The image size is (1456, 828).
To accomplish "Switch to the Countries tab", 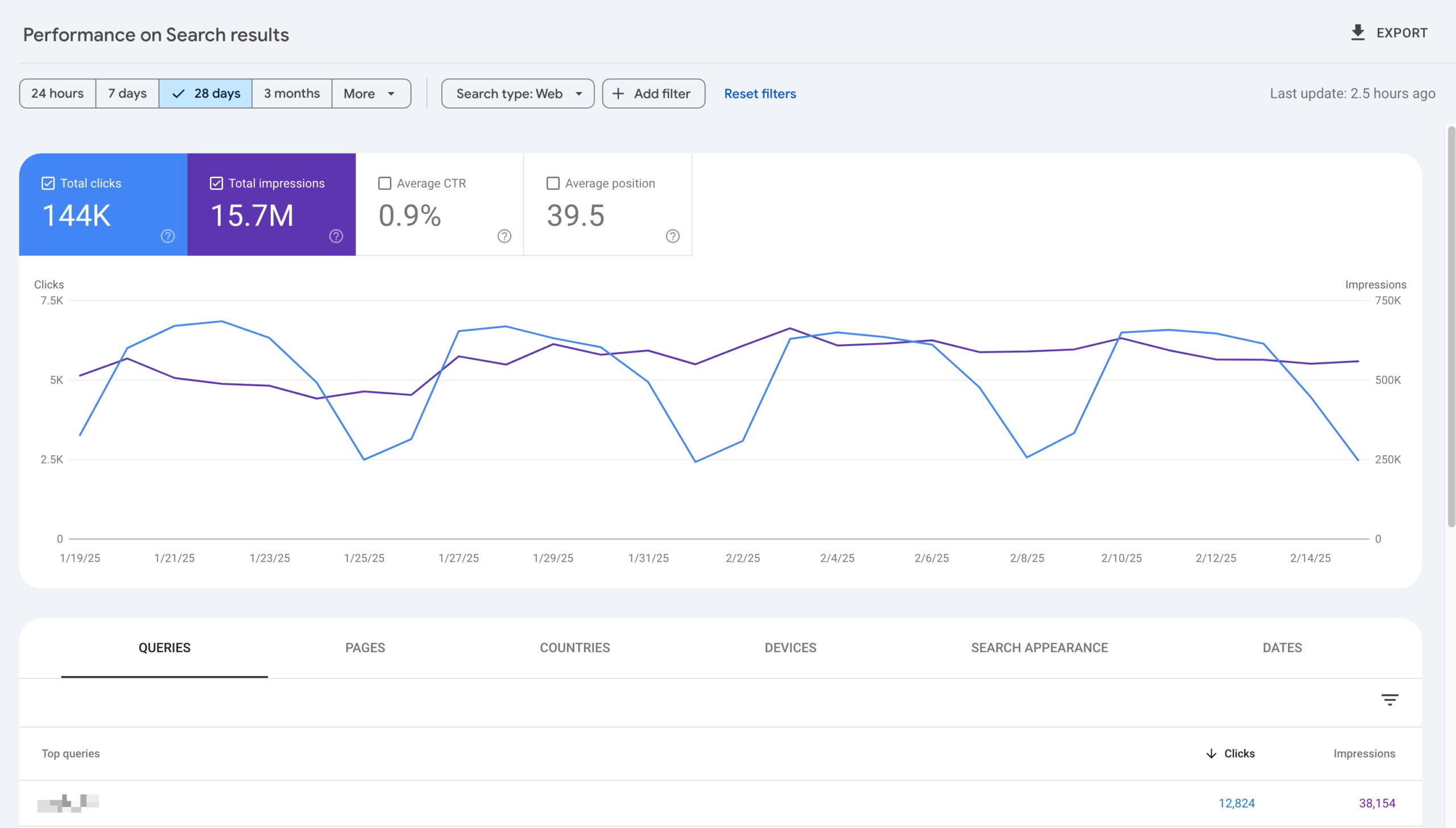I will 575,648.
